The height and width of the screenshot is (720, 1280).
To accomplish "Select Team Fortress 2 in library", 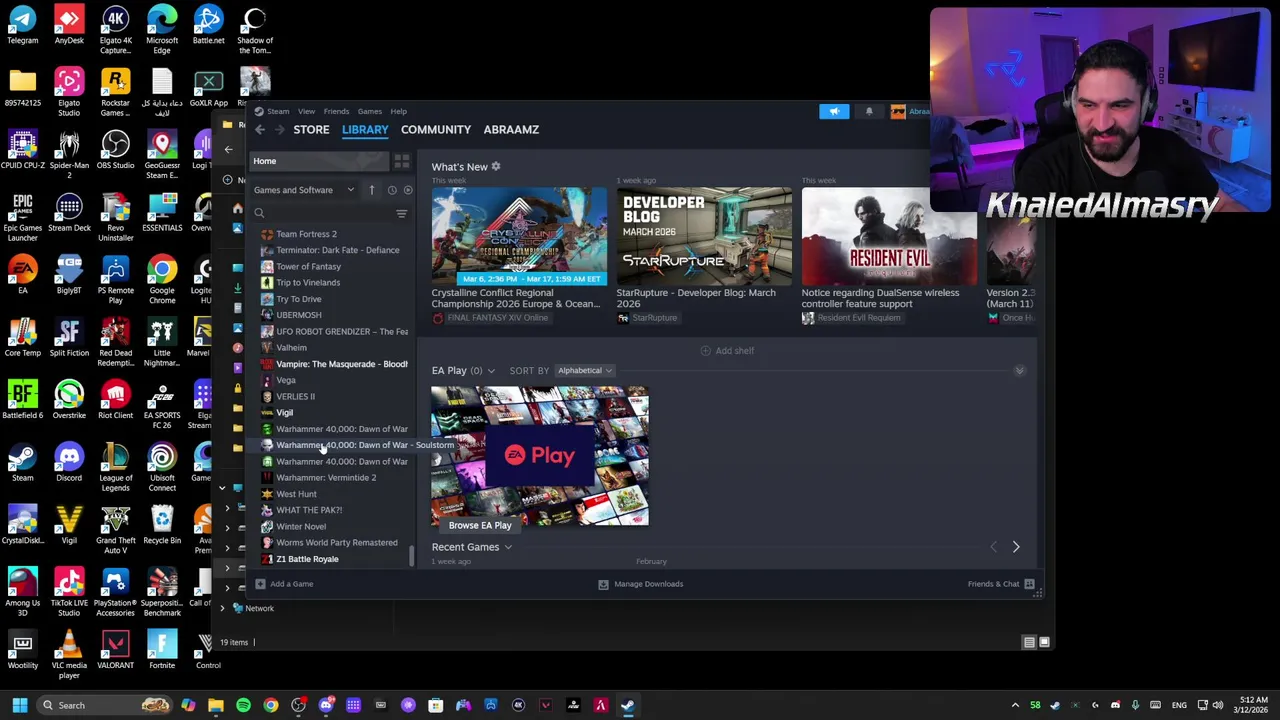I will pos(306,234).
